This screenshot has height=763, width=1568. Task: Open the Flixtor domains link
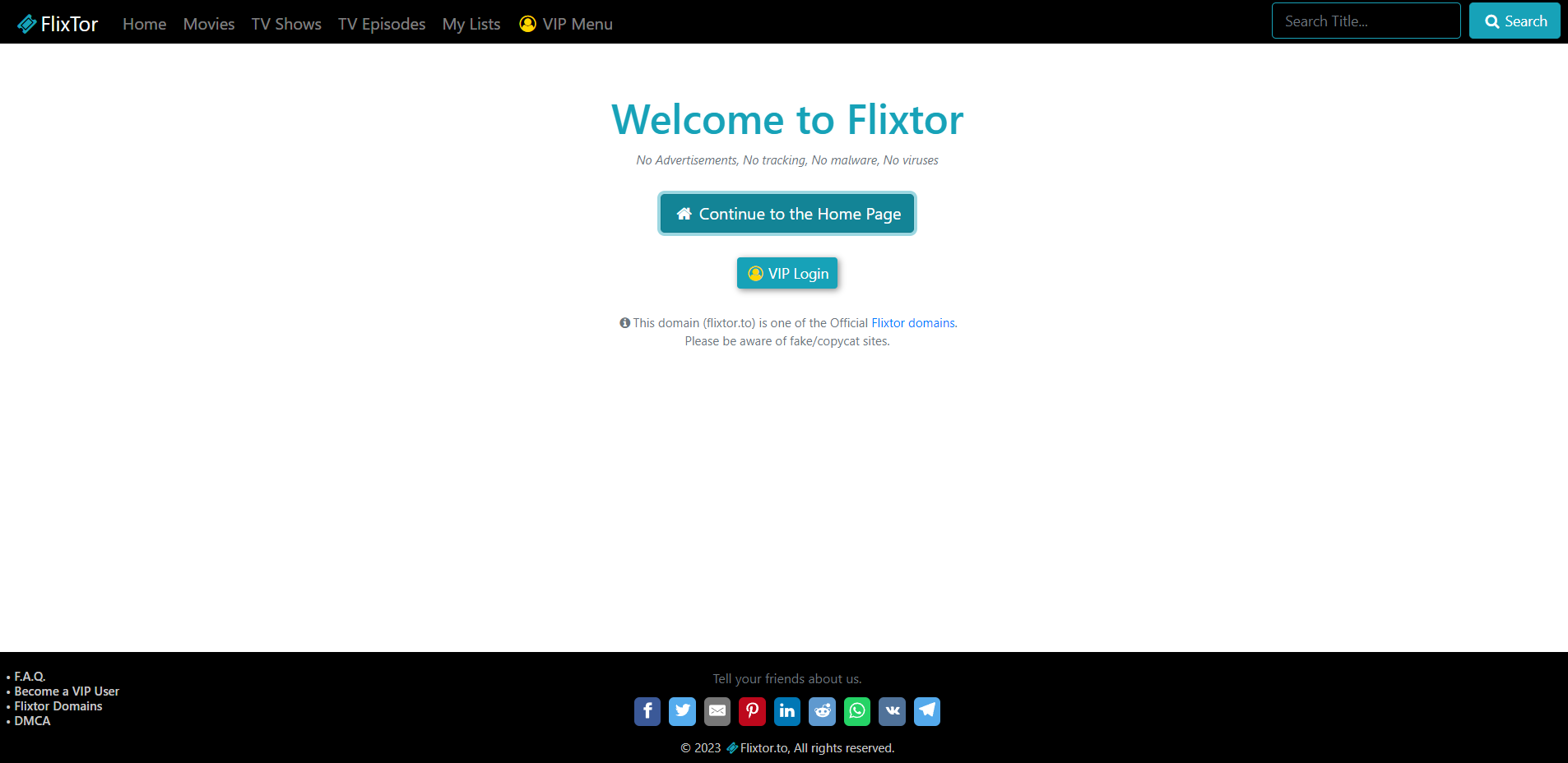(913, 323)
